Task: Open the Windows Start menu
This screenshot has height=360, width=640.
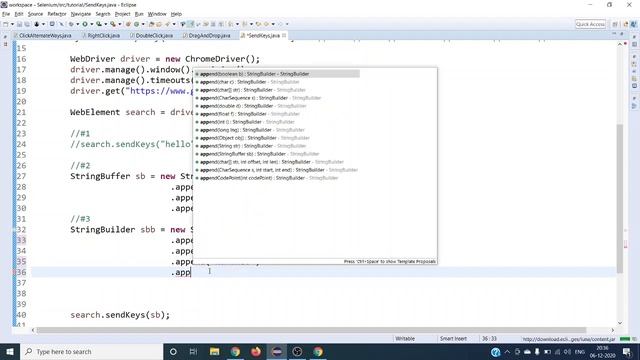Action: 10,351
